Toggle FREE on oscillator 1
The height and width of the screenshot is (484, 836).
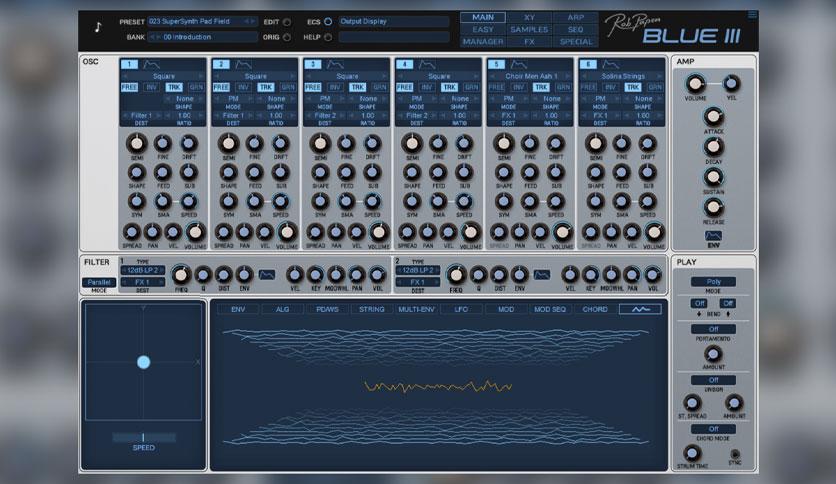(130, 87)
